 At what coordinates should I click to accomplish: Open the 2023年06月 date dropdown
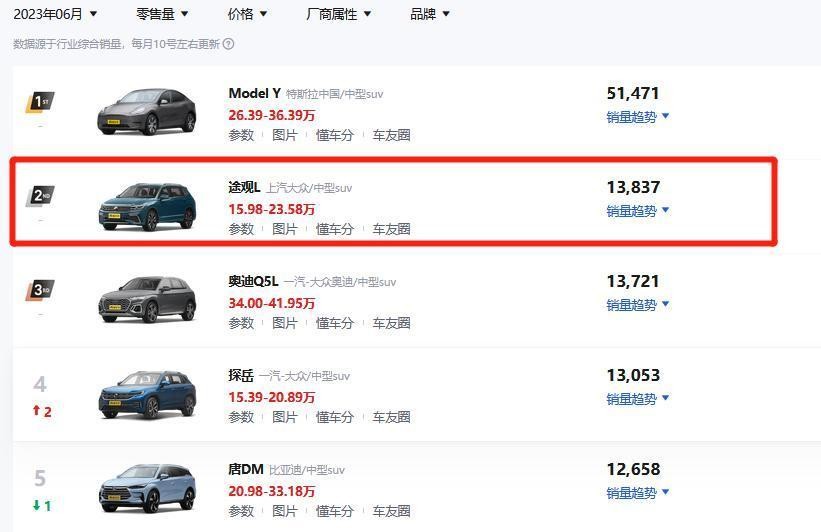click(x=56, y=14)
